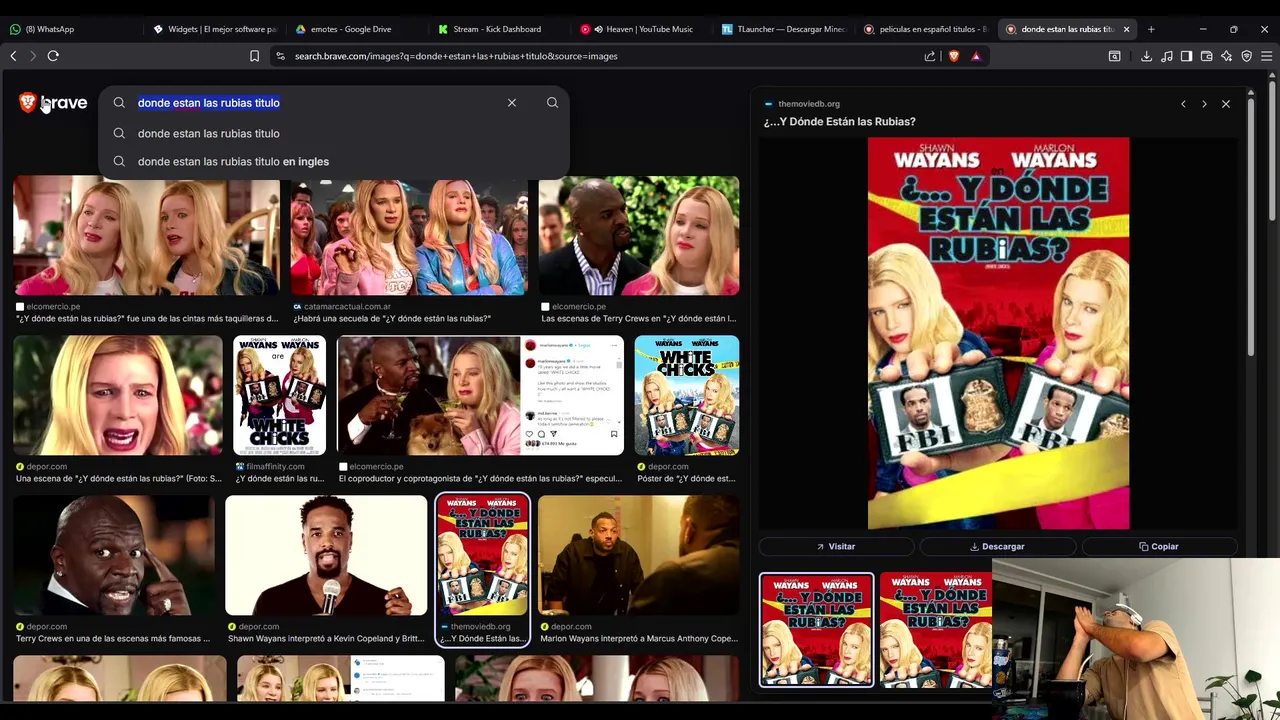Open site settings icon beside the URL
Image resolution: width=1280 pixels, height=720 pixels.
pyautogui.click(x=280, y=56)
